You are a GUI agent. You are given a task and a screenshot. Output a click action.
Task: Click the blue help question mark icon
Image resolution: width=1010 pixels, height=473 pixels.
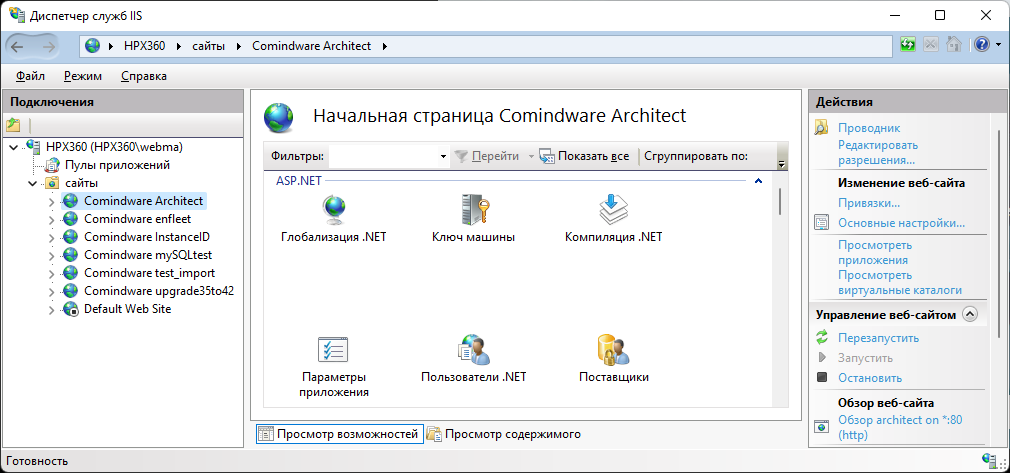982,45
